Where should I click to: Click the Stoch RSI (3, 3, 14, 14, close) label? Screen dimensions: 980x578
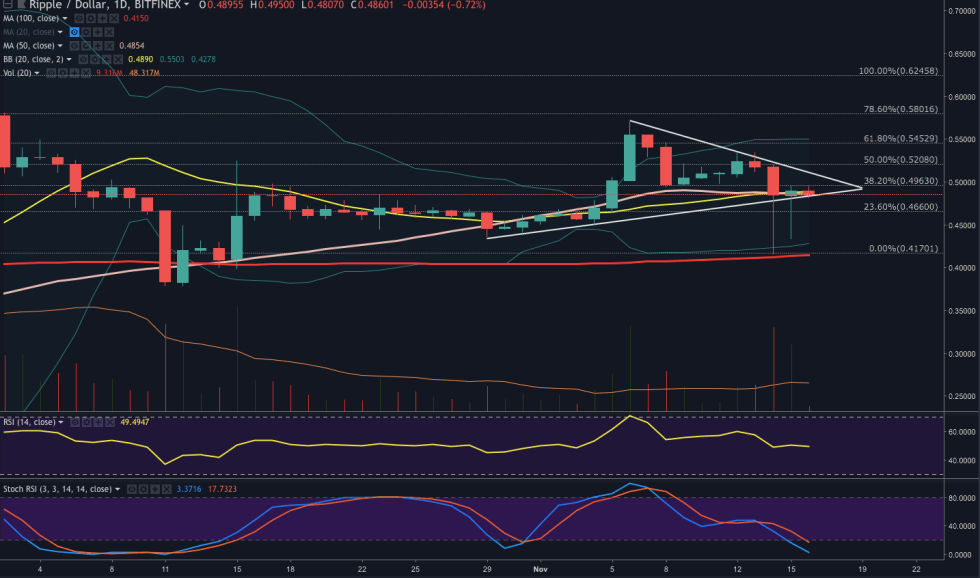point(57,489)
